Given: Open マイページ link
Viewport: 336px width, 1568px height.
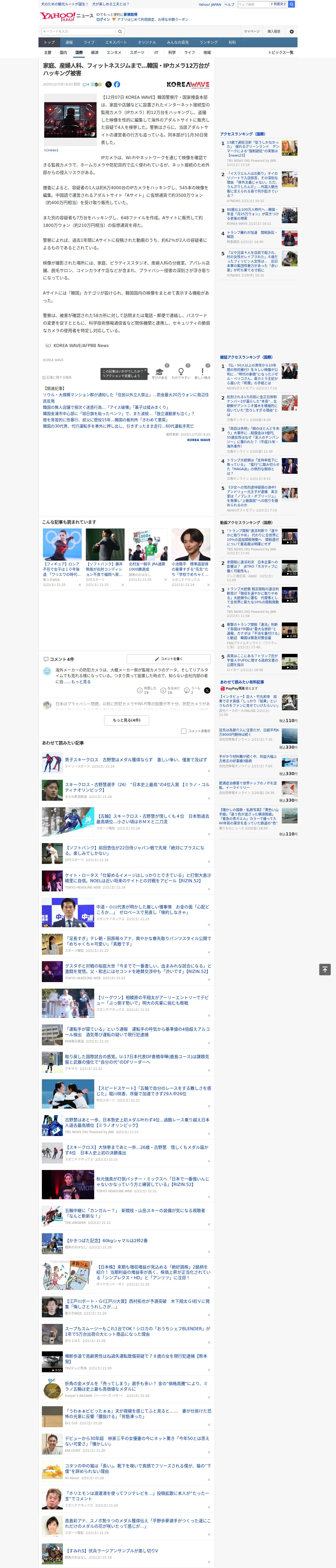Looking at the screenshot, I should coord(252,31).
